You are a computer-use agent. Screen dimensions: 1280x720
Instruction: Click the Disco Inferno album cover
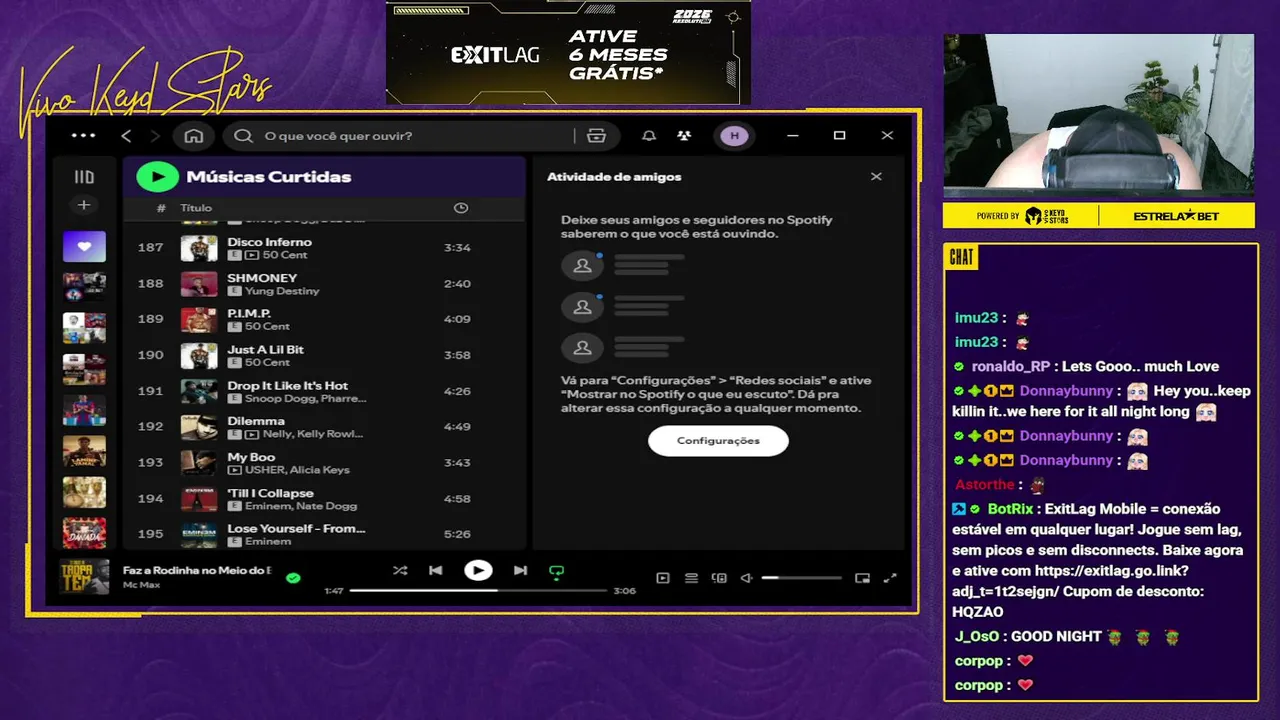point(199,248)
